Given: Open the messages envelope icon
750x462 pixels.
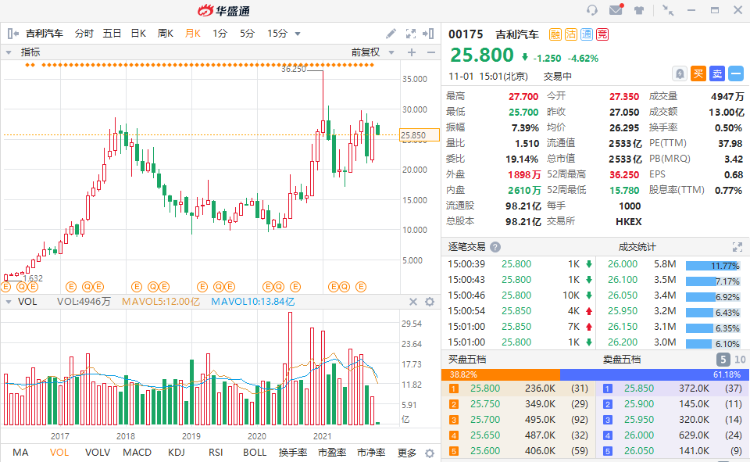Looking at the screenshot, I should 616,10.
